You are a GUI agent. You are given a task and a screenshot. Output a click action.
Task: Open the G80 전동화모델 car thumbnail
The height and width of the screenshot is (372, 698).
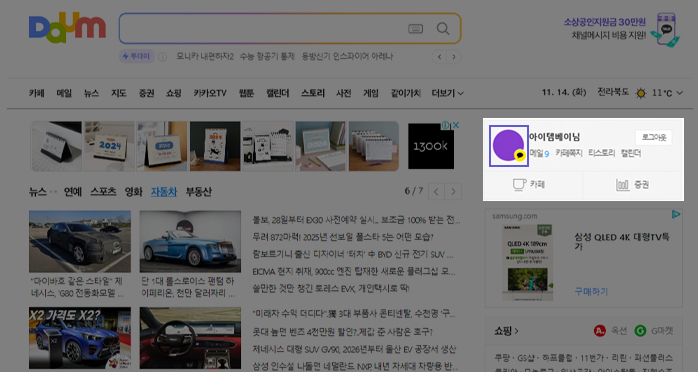[x=80, y=242]
